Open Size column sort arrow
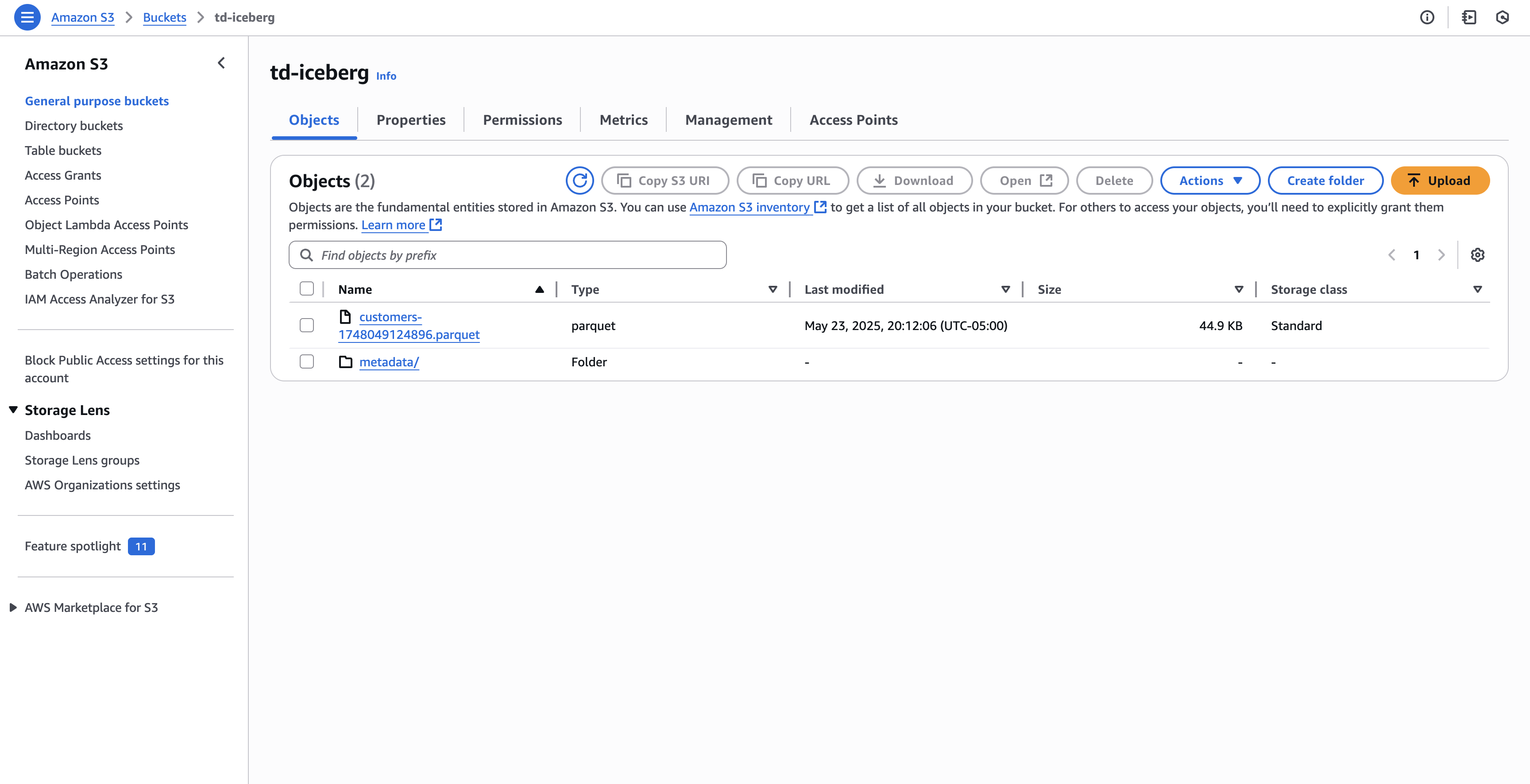Screen dimensions: 1530x784 pos(1239,289)
